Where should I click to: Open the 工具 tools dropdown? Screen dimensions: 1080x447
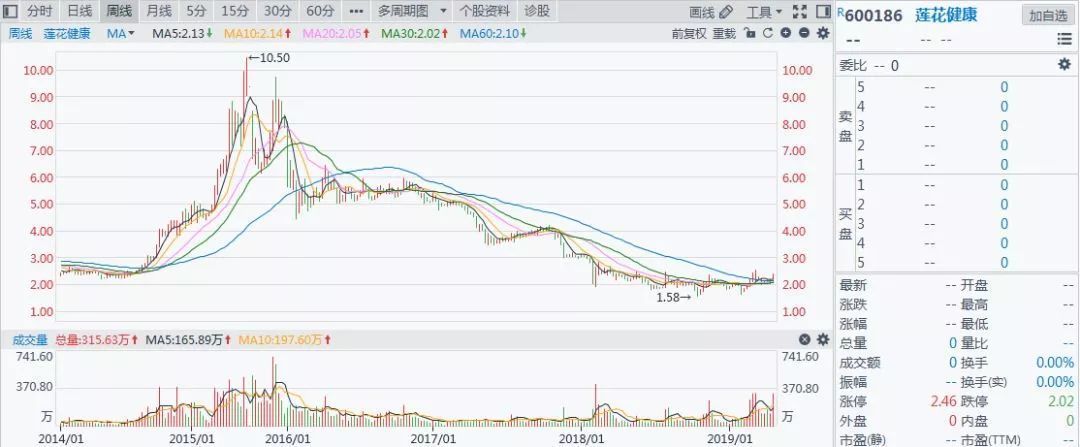pos(765,12)
